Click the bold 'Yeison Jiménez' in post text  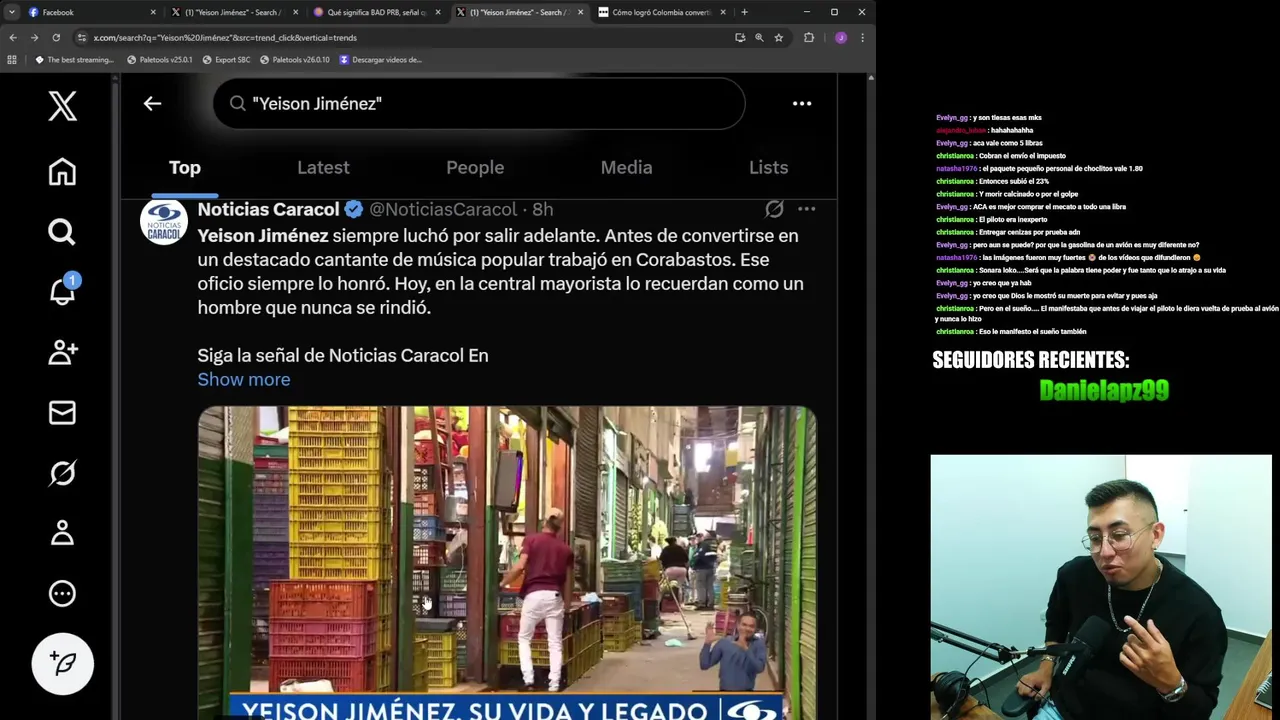(x=263, y=236)
